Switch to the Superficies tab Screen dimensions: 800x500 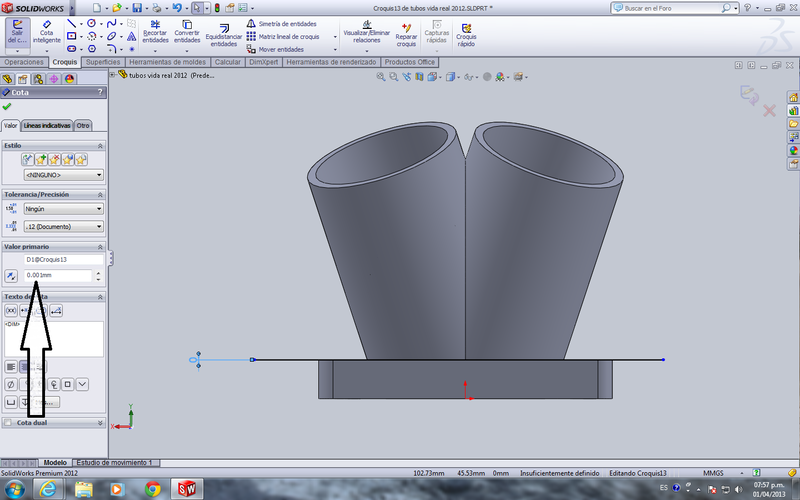coord(103,62)
